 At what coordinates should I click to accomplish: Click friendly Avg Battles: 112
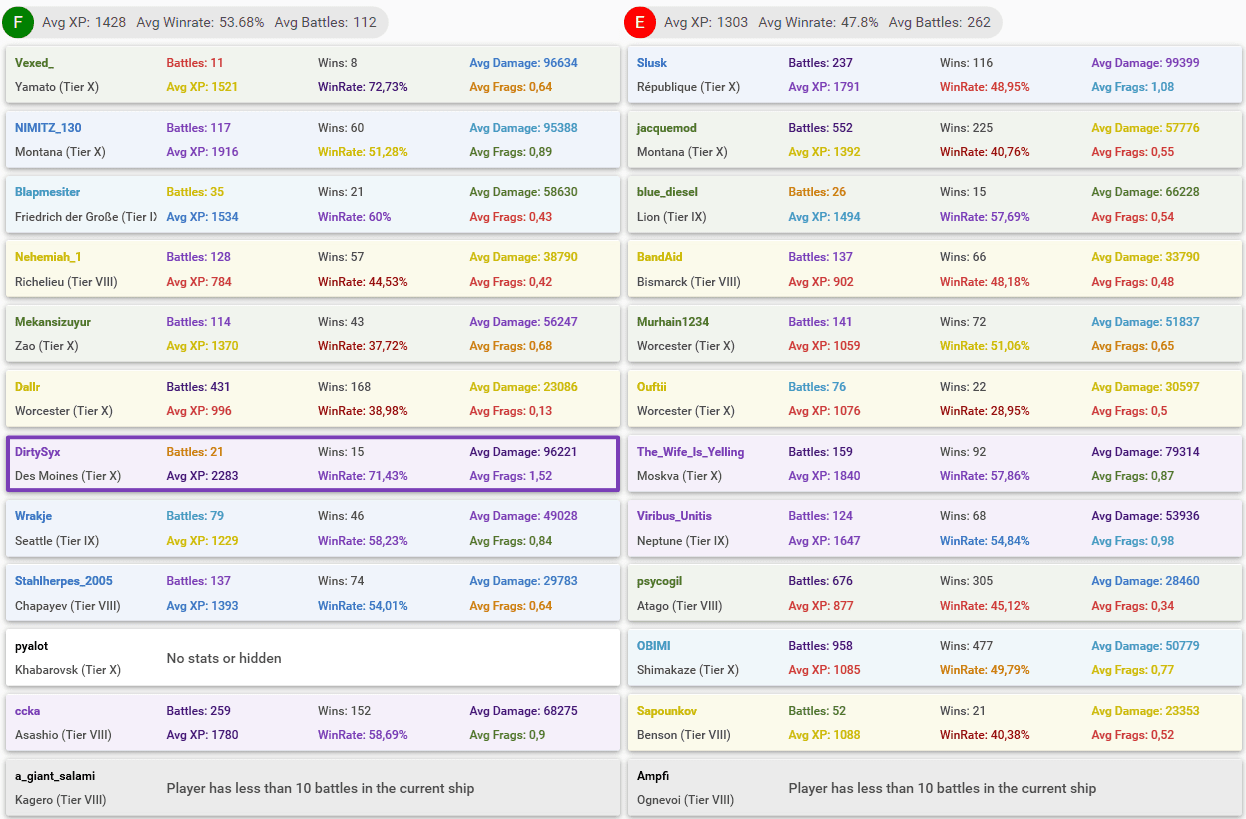[x=325, y=22]
